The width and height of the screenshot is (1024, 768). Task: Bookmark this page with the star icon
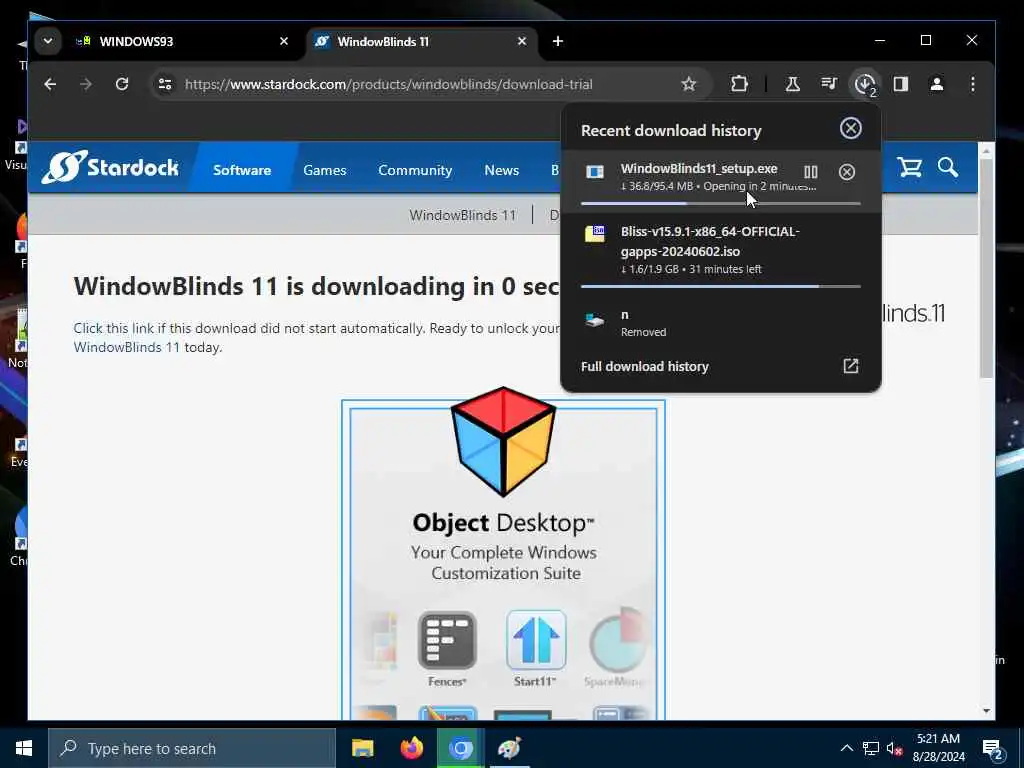pos(688,84)
